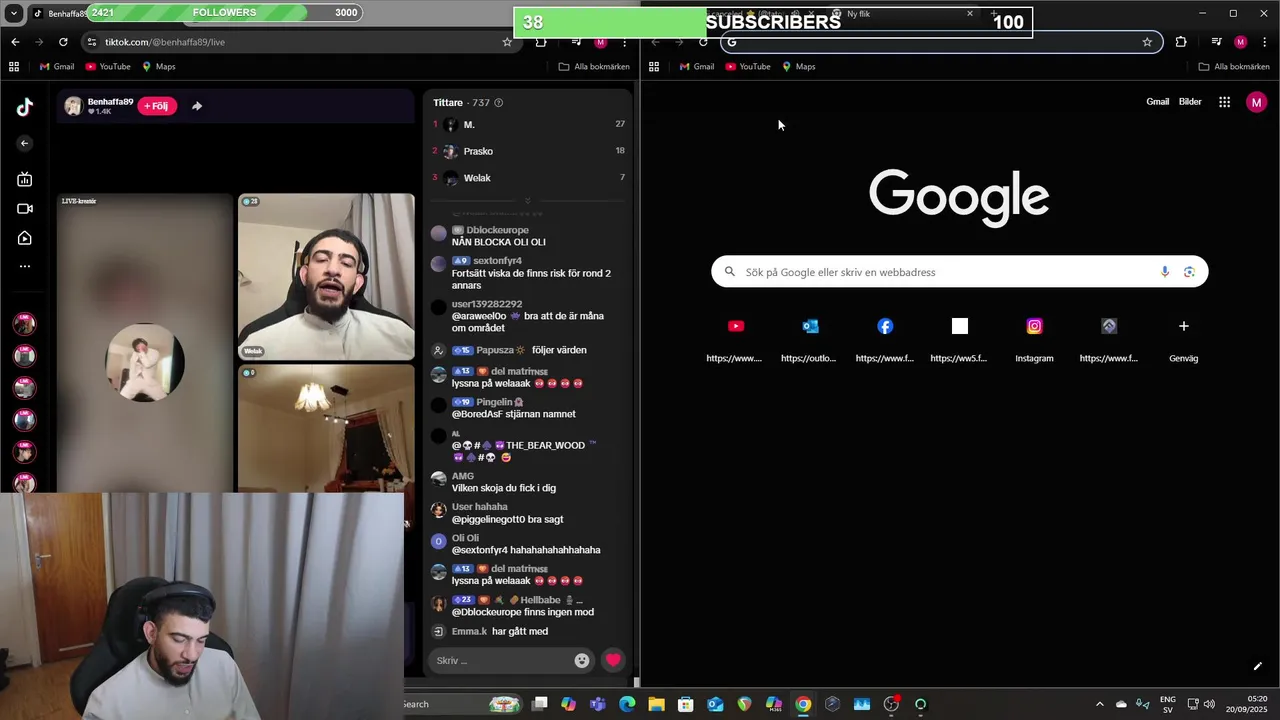1280x720 pixels.
Task: Open Chrome menu in the TikTok window
Action: pyautogui.click(x=625, y=42)
